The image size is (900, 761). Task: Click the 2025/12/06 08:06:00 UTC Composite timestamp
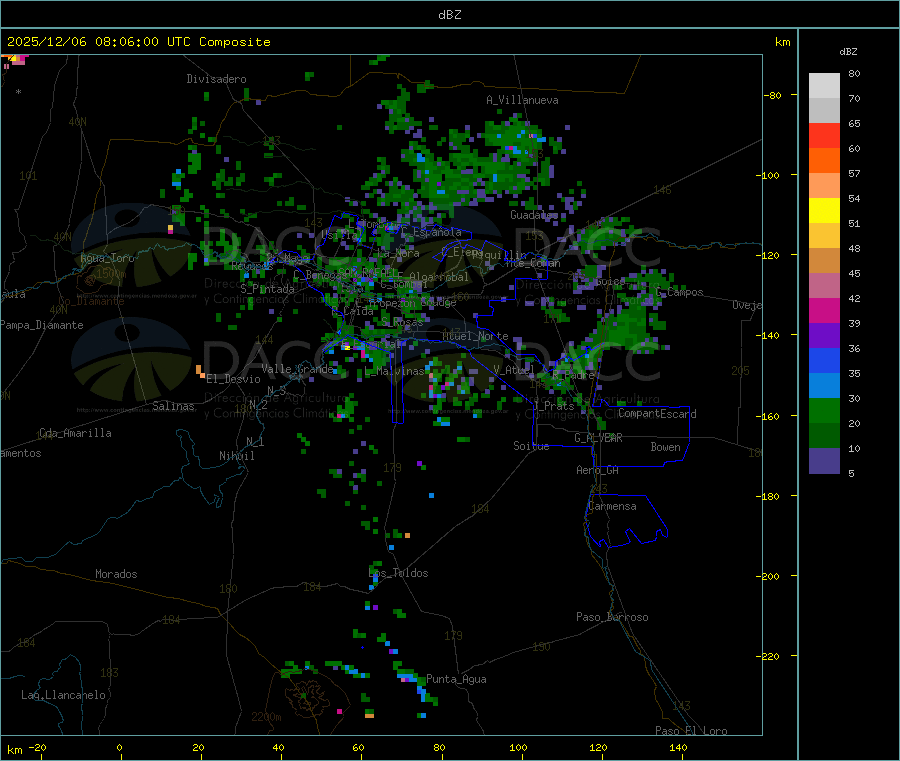pyautogui.click(x=138, y=42)
